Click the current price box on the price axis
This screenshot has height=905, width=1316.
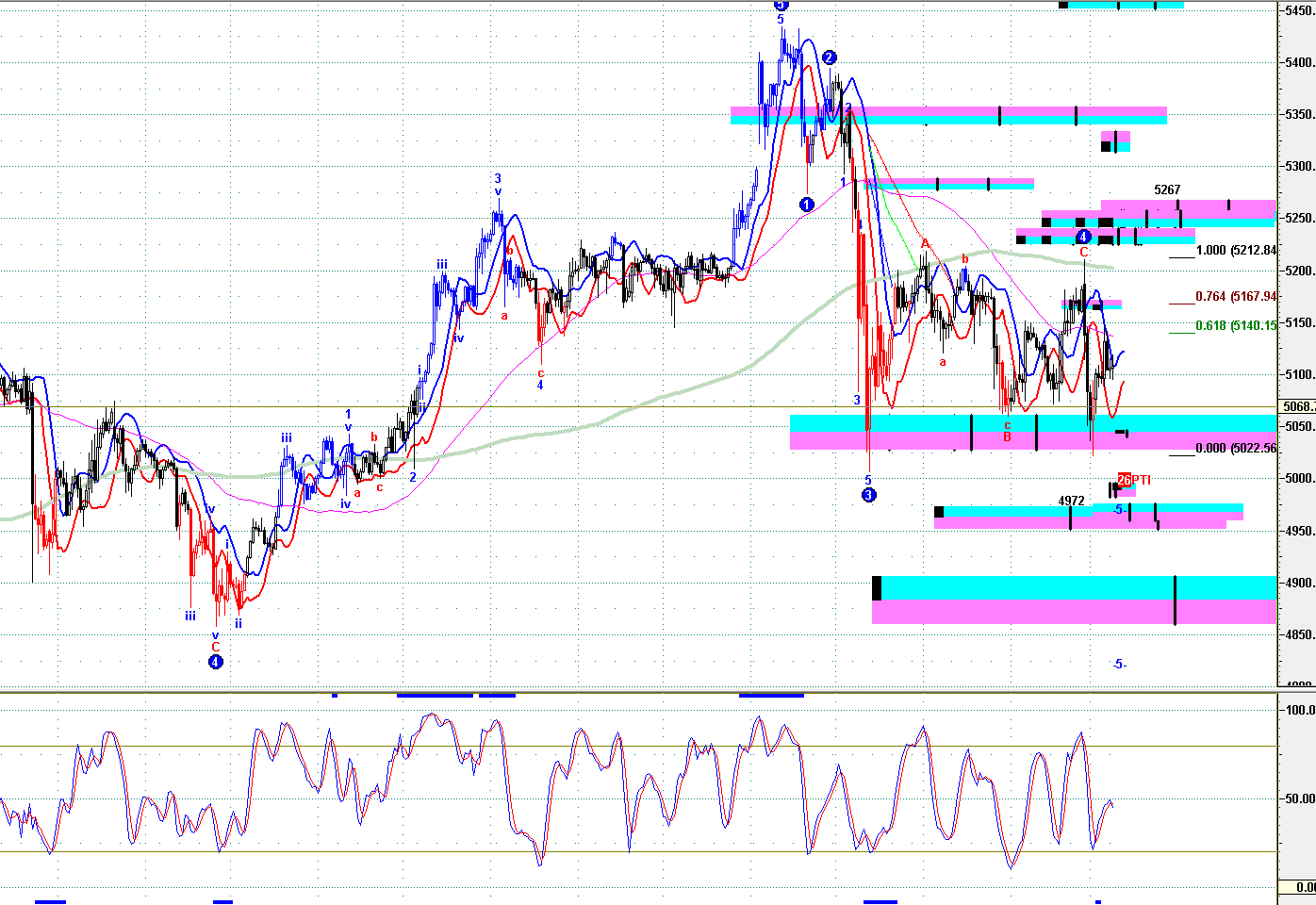coord(1297,407)
